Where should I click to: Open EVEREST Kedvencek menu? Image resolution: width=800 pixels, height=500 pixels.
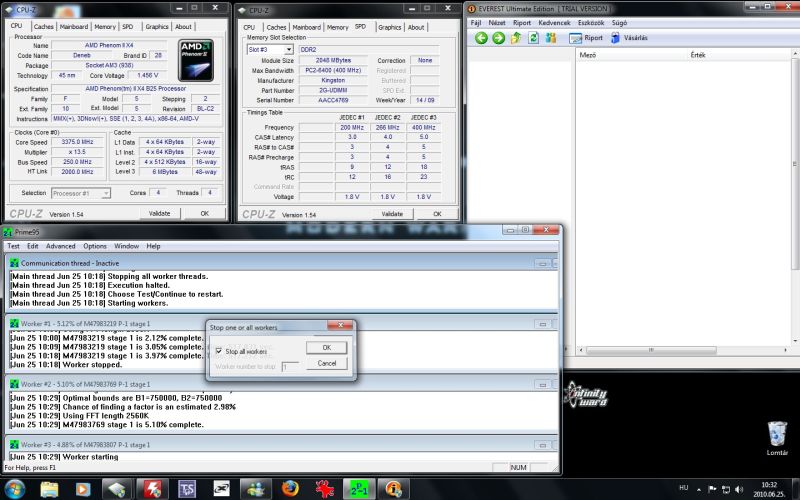554,23
